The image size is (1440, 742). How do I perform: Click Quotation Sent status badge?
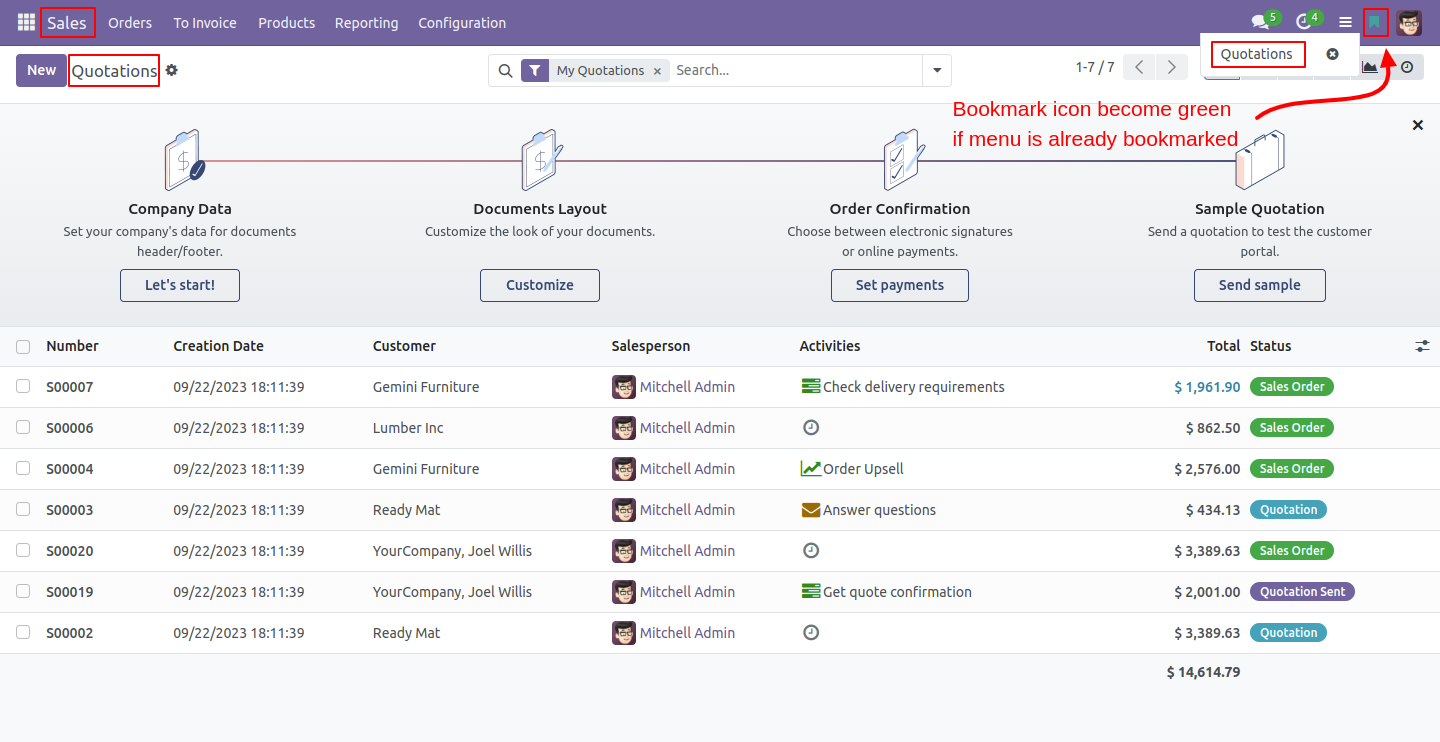[1302, 592]
